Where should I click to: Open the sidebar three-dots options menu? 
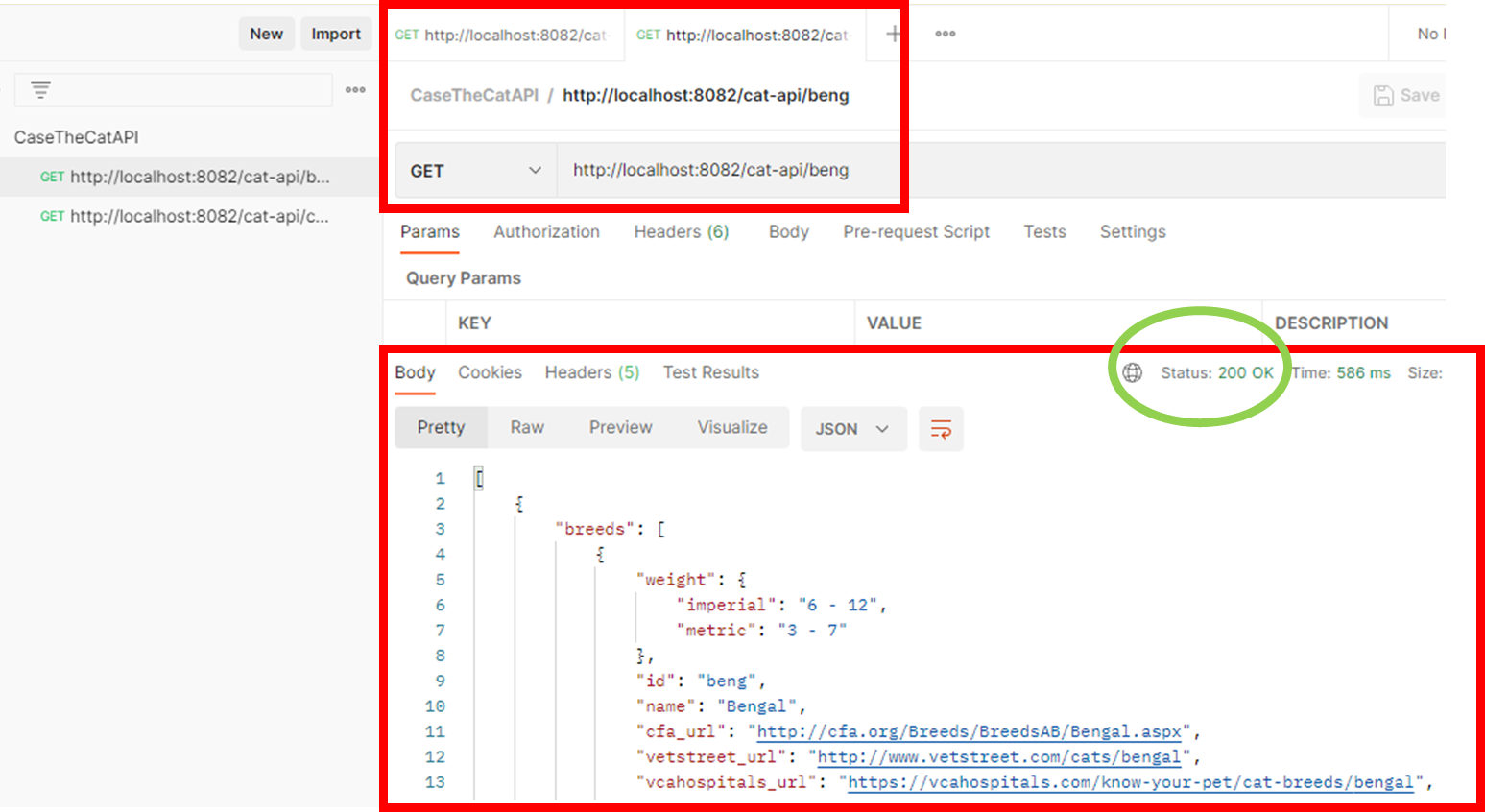point(355,90)
